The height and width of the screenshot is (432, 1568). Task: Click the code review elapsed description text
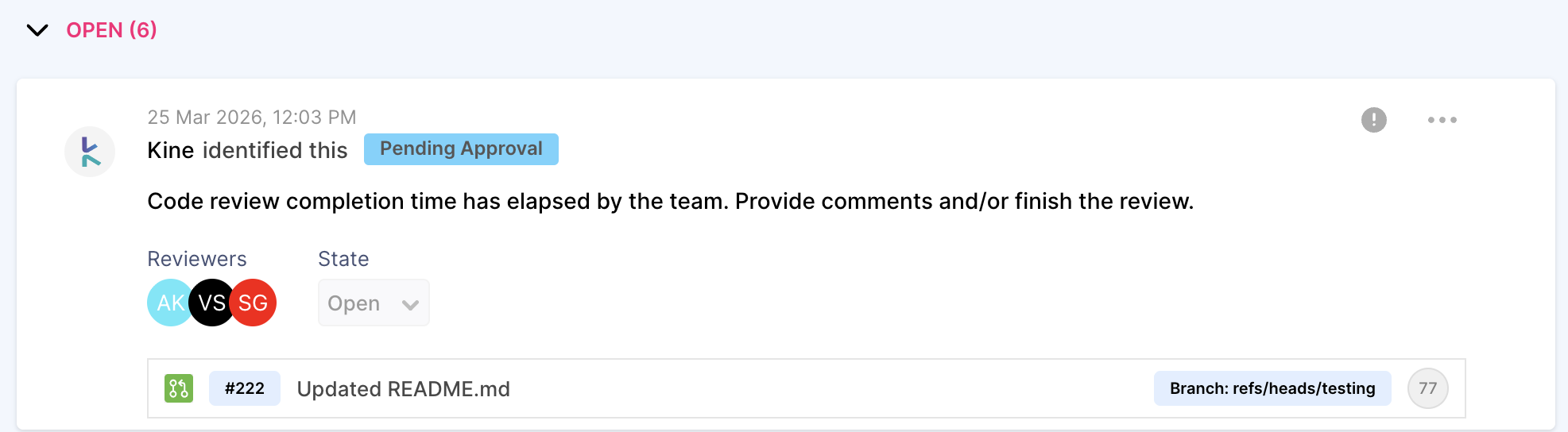670,202
